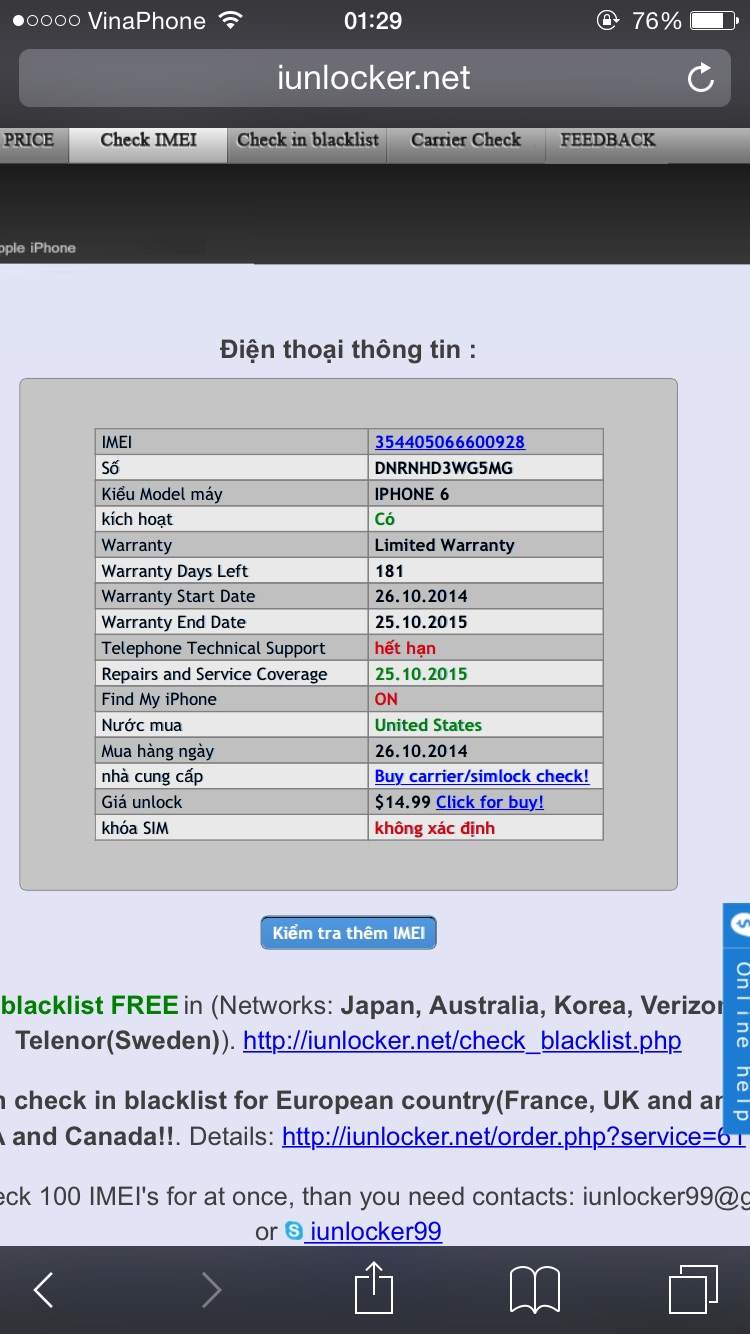Viewport: 750px width, 1334px height.
Task: Tap the Click for buy! link
Action: (x=489, y=802)
